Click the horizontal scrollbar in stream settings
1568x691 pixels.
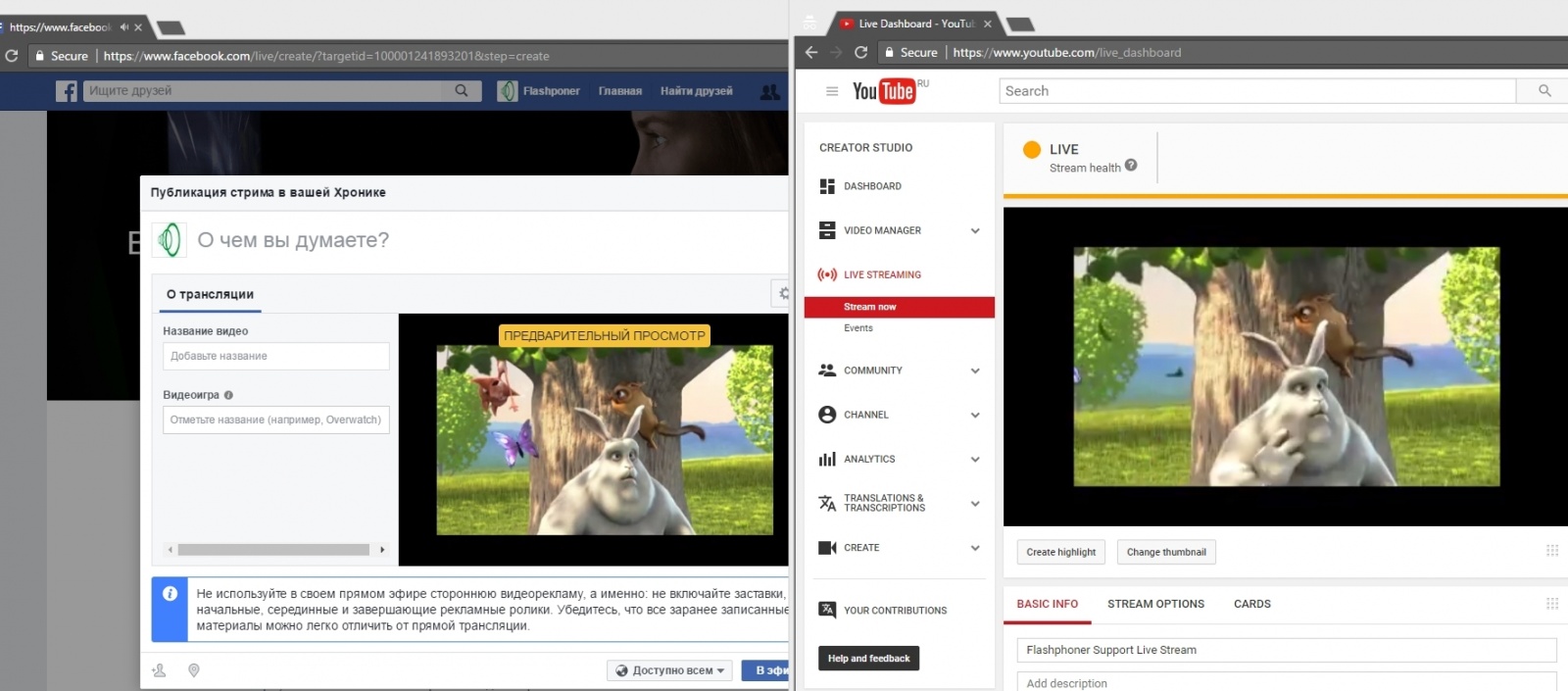click(273, 550)
